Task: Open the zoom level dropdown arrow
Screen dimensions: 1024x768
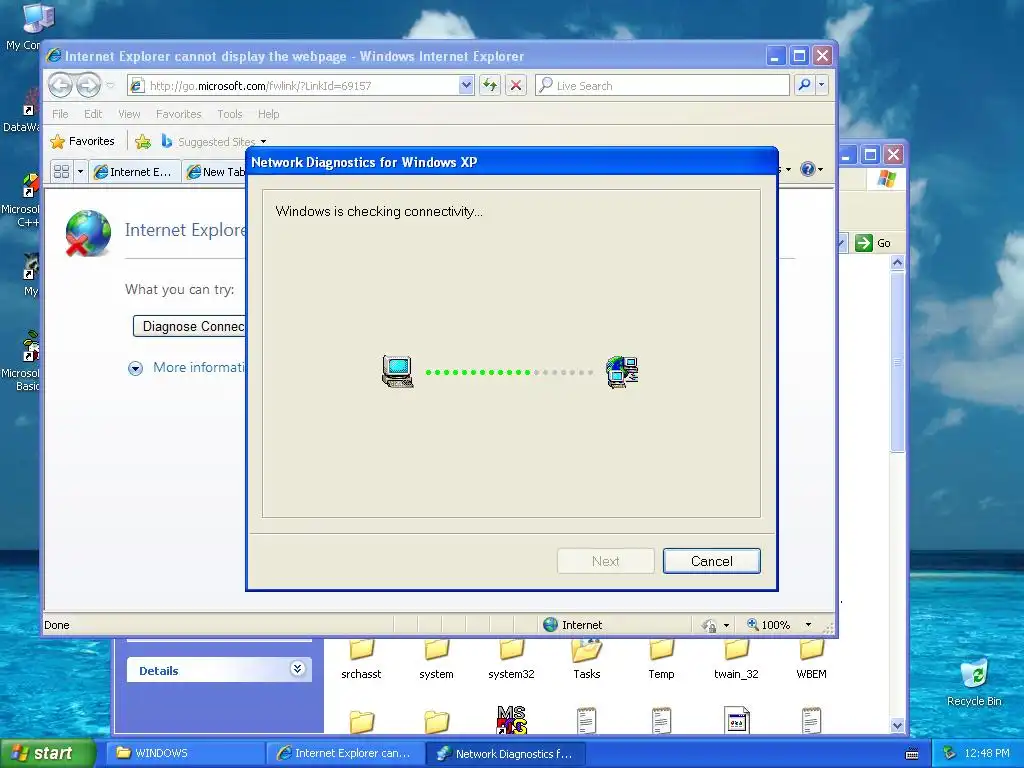Action: click(x=808, y=625)
